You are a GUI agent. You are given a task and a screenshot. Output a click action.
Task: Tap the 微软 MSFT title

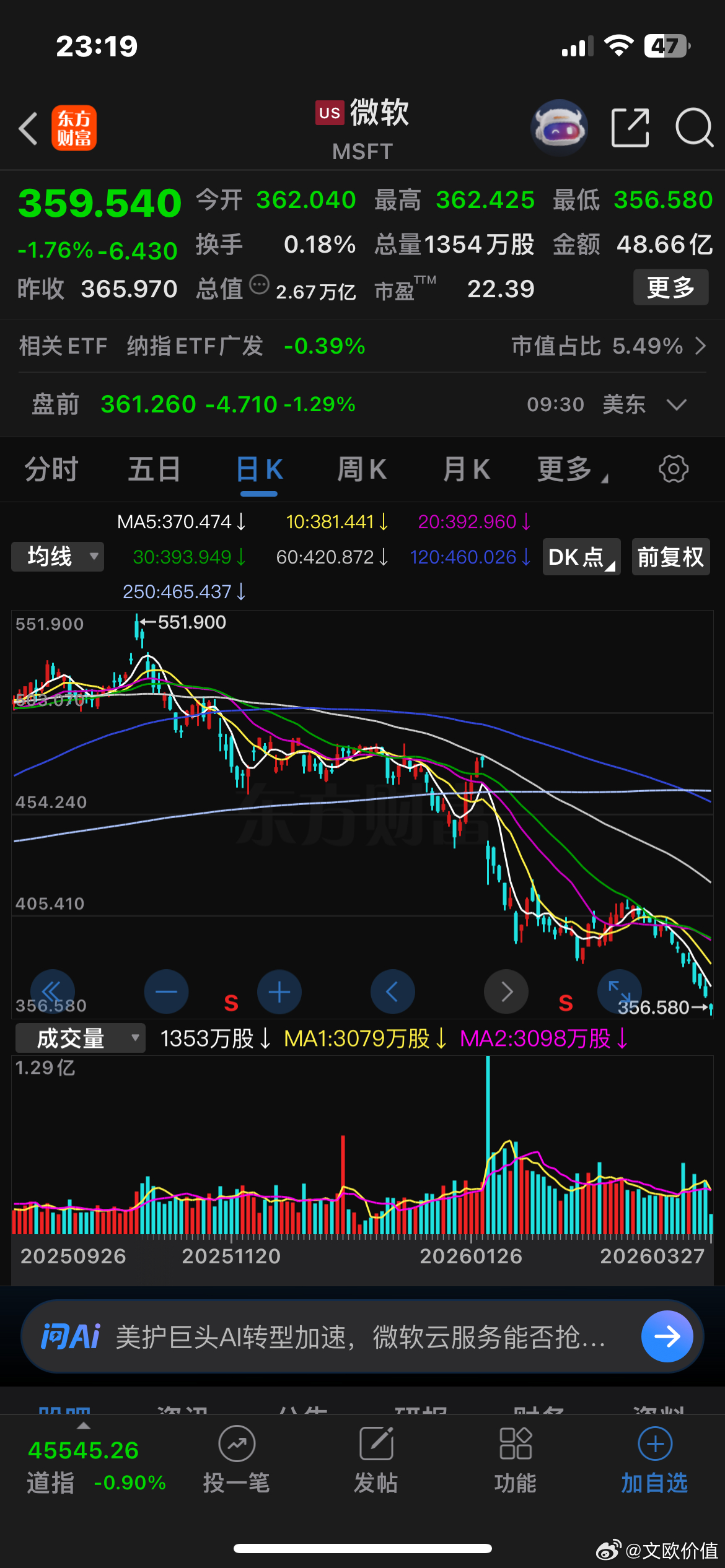pyautogui.click(x=362, y=129)
